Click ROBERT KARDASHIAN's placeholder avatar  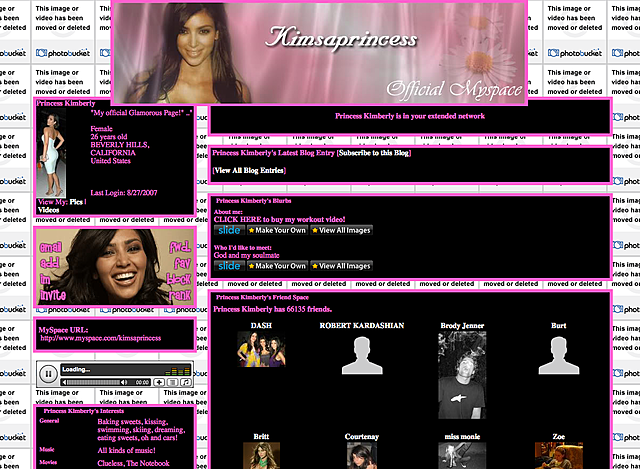click(x=362, y=356)
